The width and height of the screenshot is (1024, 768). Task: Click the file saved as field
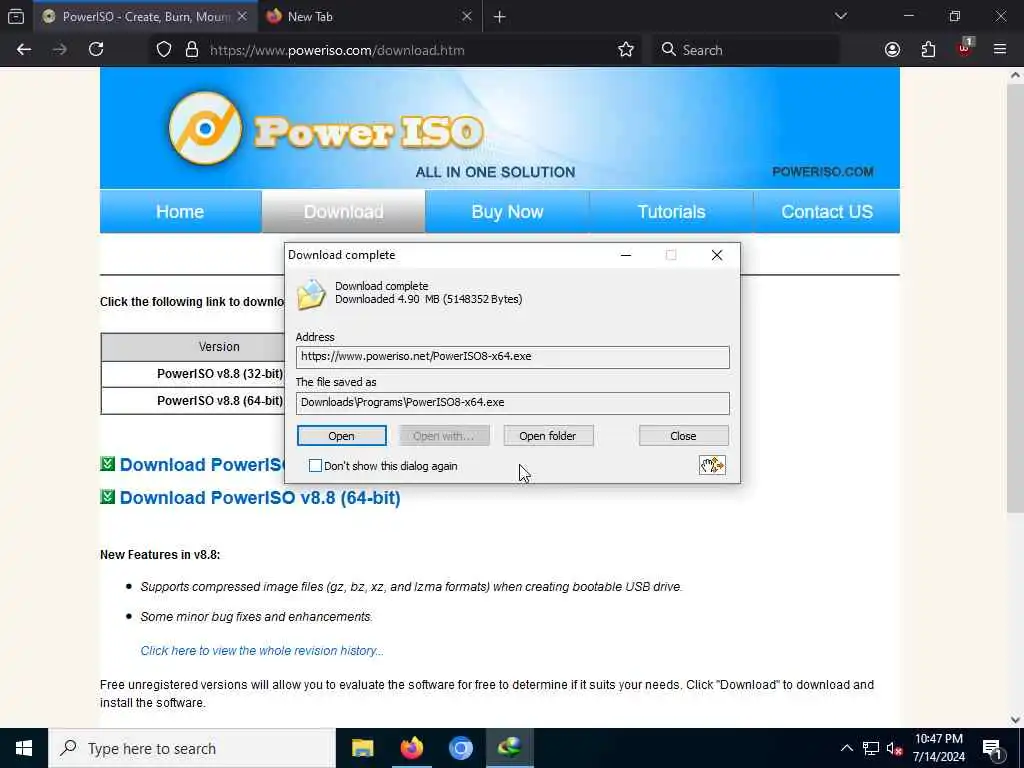pyautogui.click(x=513, y=402)
